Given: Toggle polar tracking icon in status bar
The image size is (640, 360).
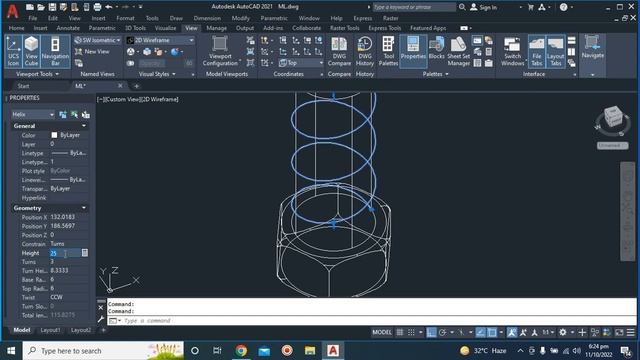Looking at the screenshot, I should tap(442, 333).
